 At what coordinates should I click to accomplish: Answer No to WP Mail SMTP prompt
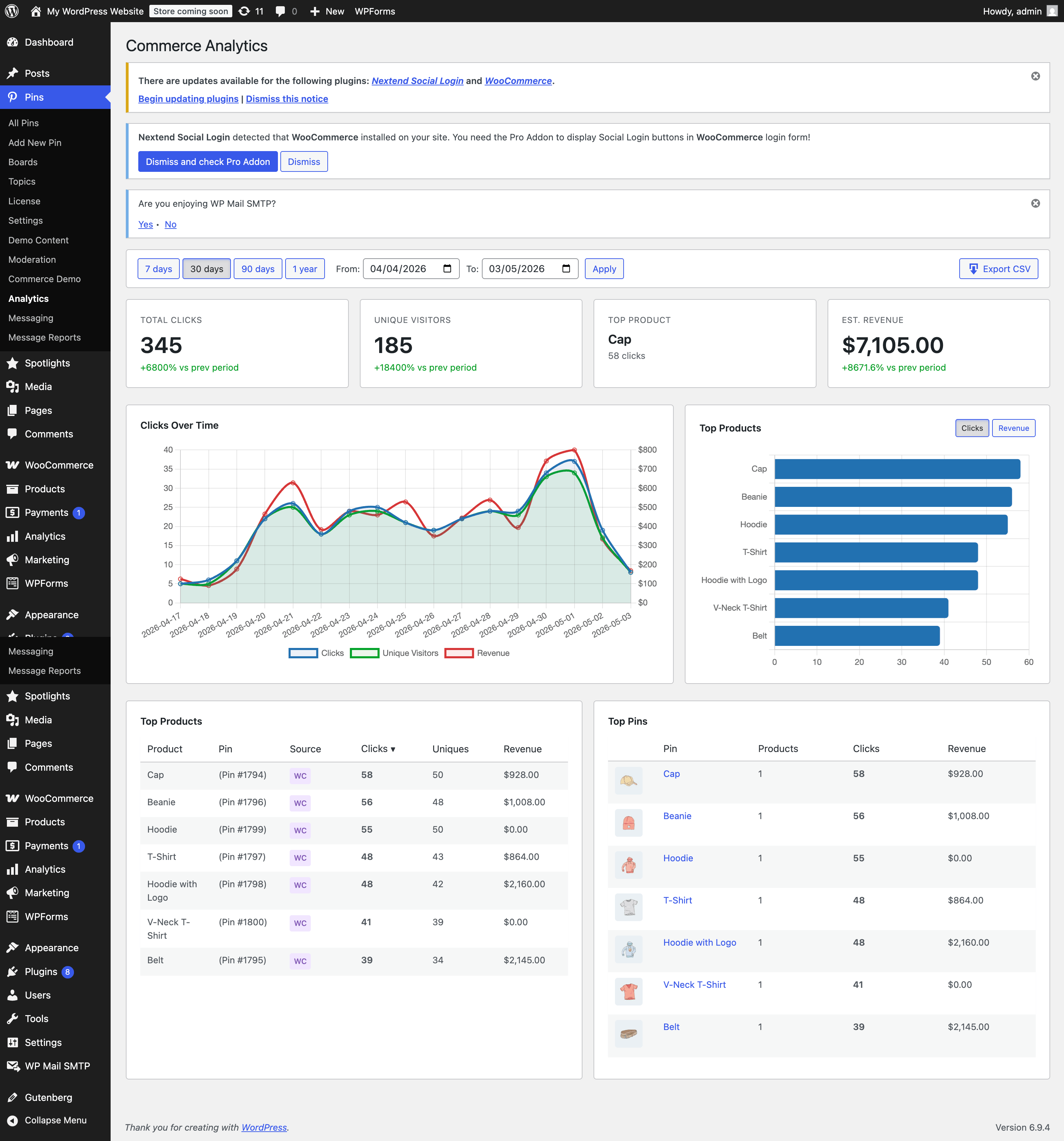pyautogui.click(x=170, y=224)
